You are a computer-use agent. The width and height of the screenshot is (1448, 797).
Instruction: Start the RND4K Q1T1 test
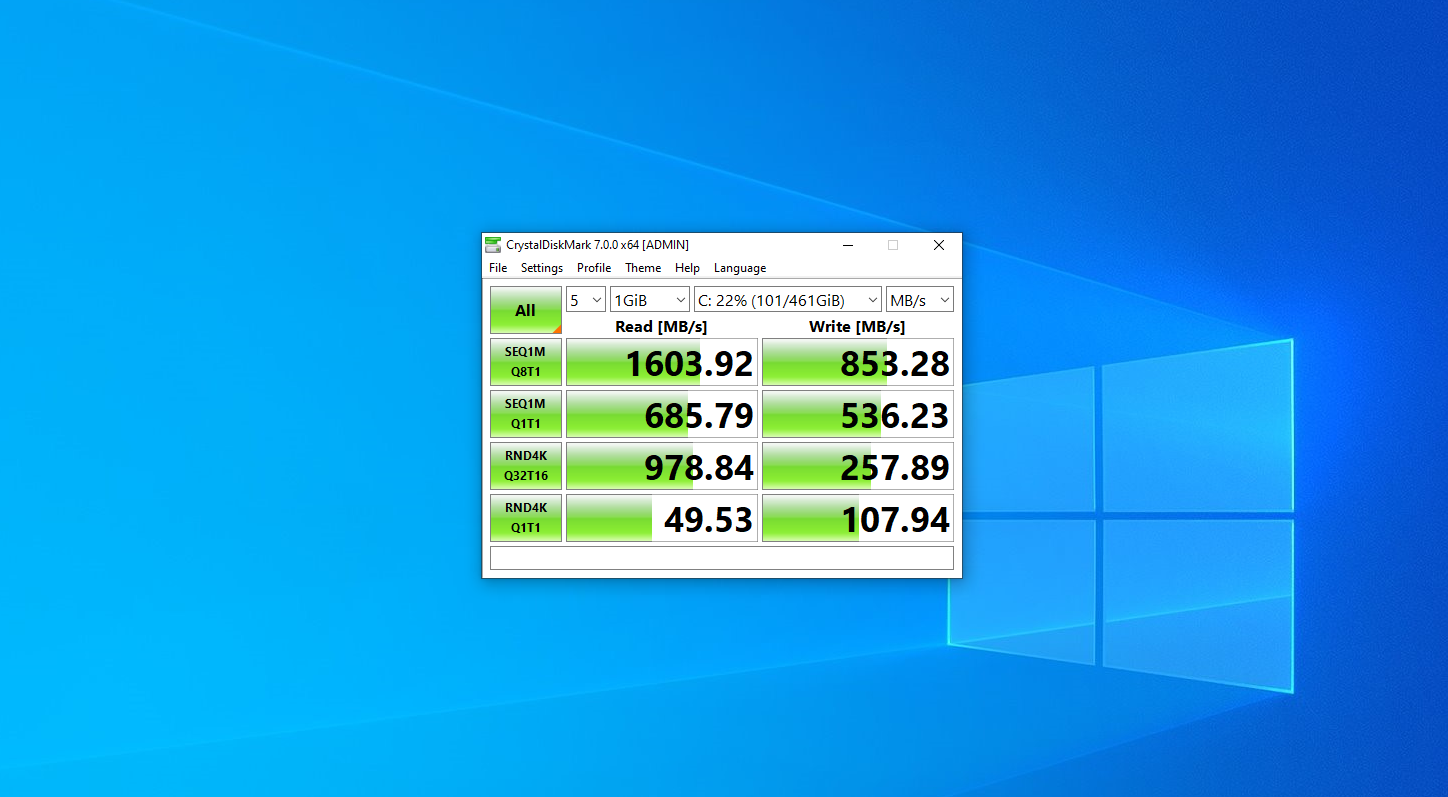526,518
